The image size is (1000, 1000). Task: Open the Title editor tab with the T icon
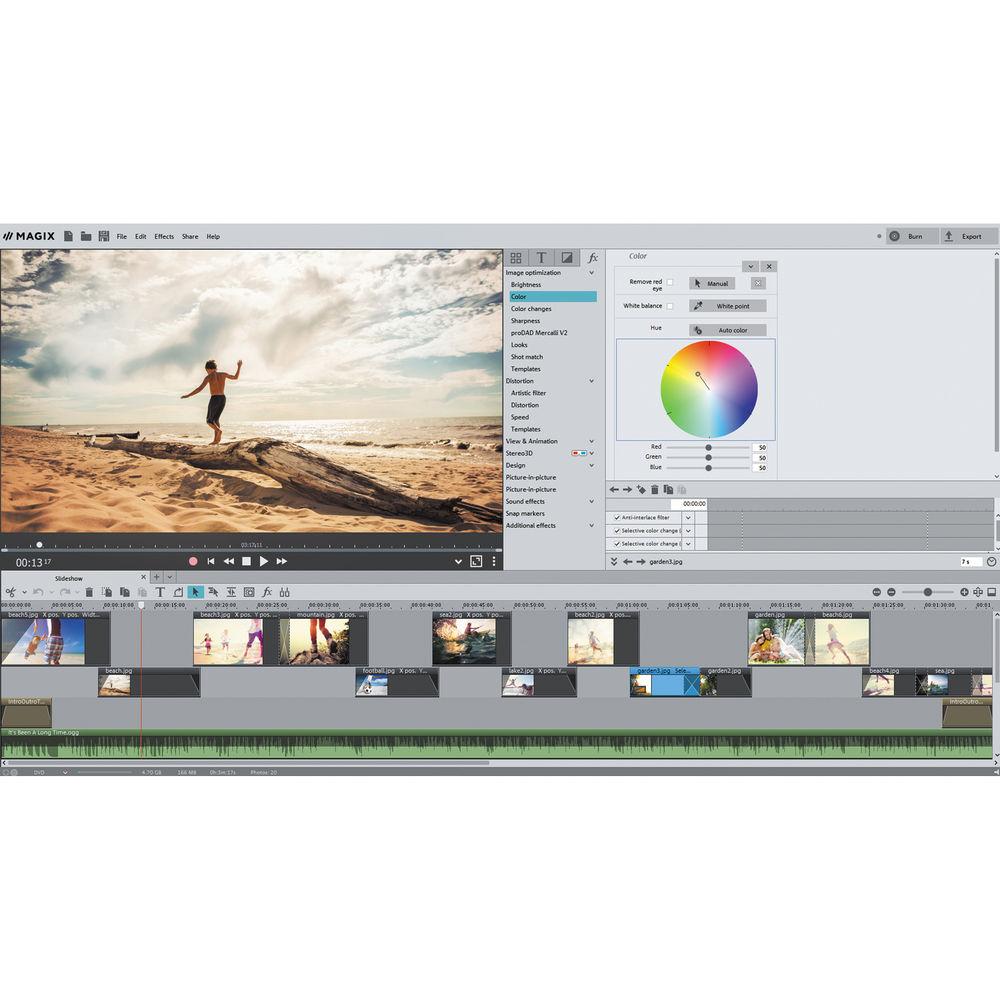tap(541, 257)
